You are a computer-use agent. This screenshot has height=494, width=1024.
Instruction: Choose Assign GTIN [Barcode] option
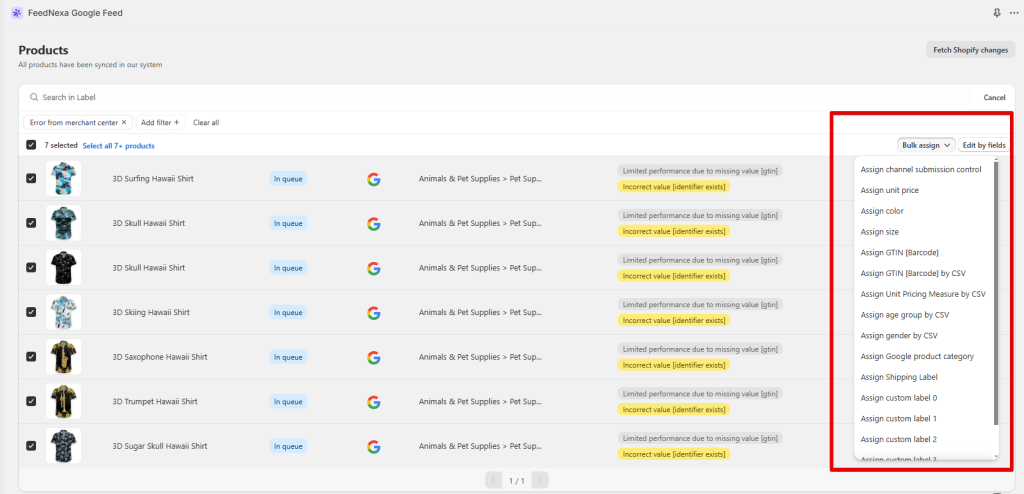(899, 252)
